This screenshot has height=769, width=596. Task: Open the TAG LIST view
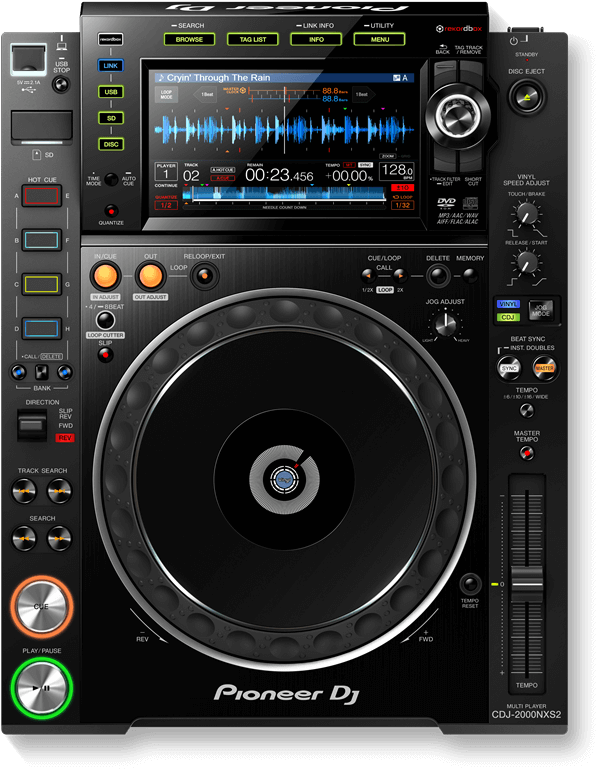(253, 39)
